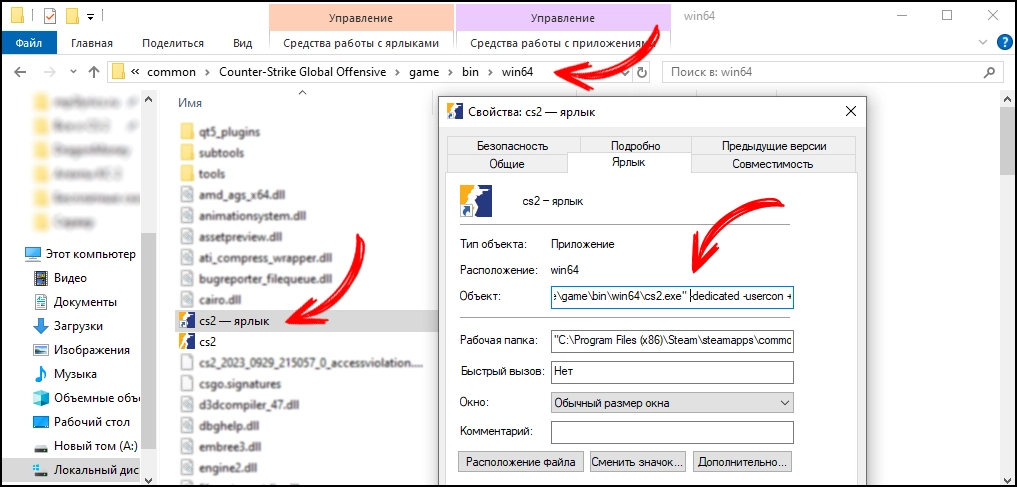Open the Вид ribbon tab

click(243, 43)
